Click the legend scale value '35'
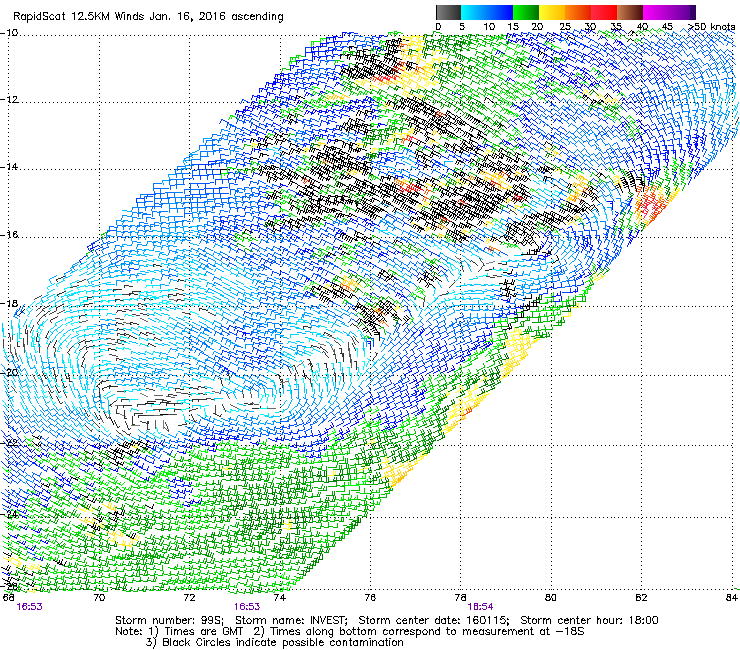 coord(616,27)
